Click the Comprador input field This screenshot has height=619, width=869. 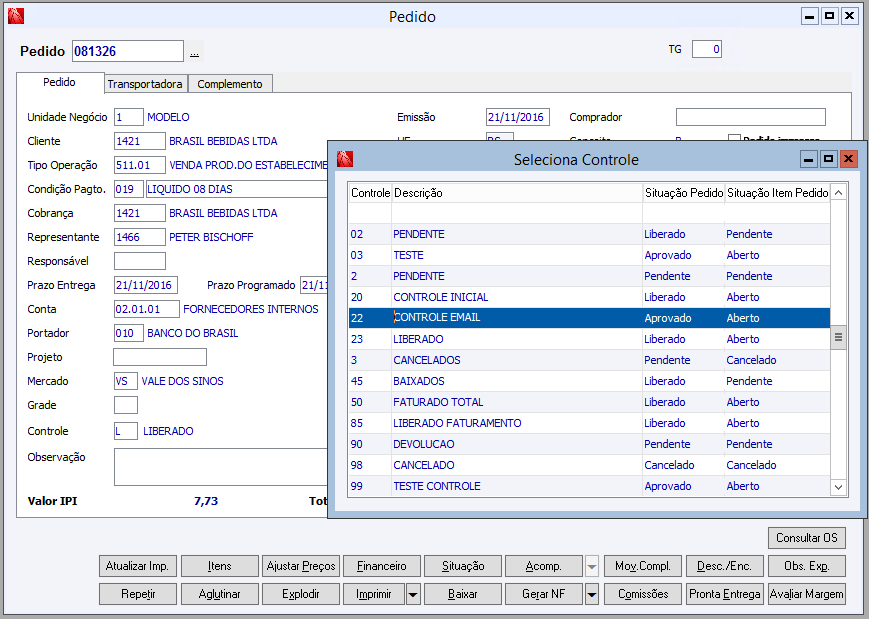750,117
